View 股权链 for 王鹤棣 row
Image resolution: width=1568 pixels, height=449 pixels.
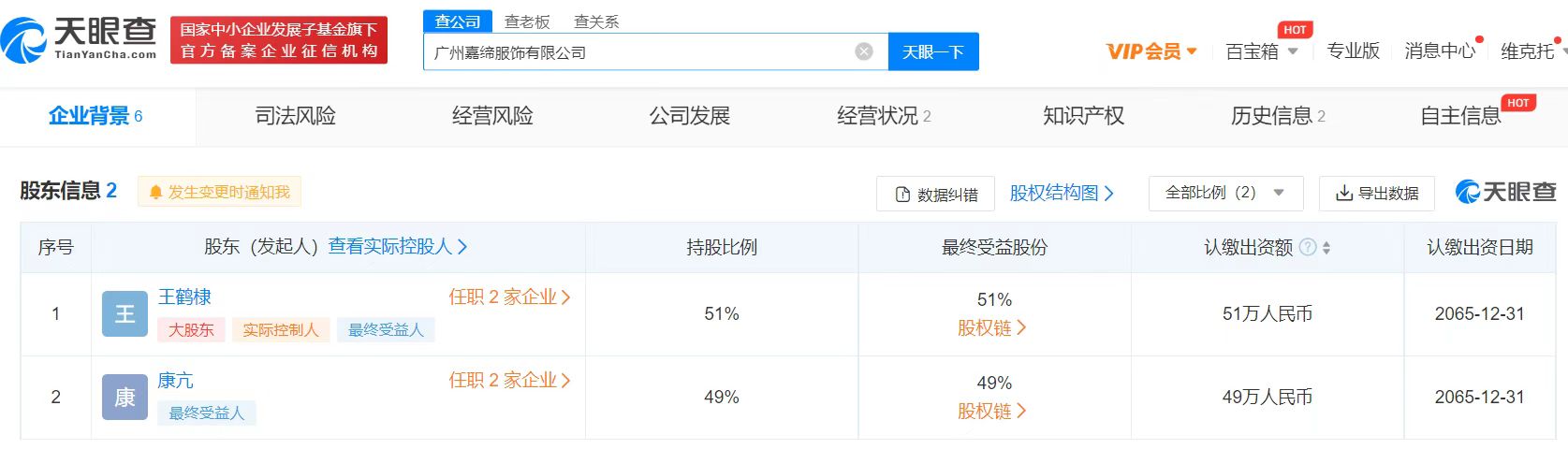(x=991, y=328)
